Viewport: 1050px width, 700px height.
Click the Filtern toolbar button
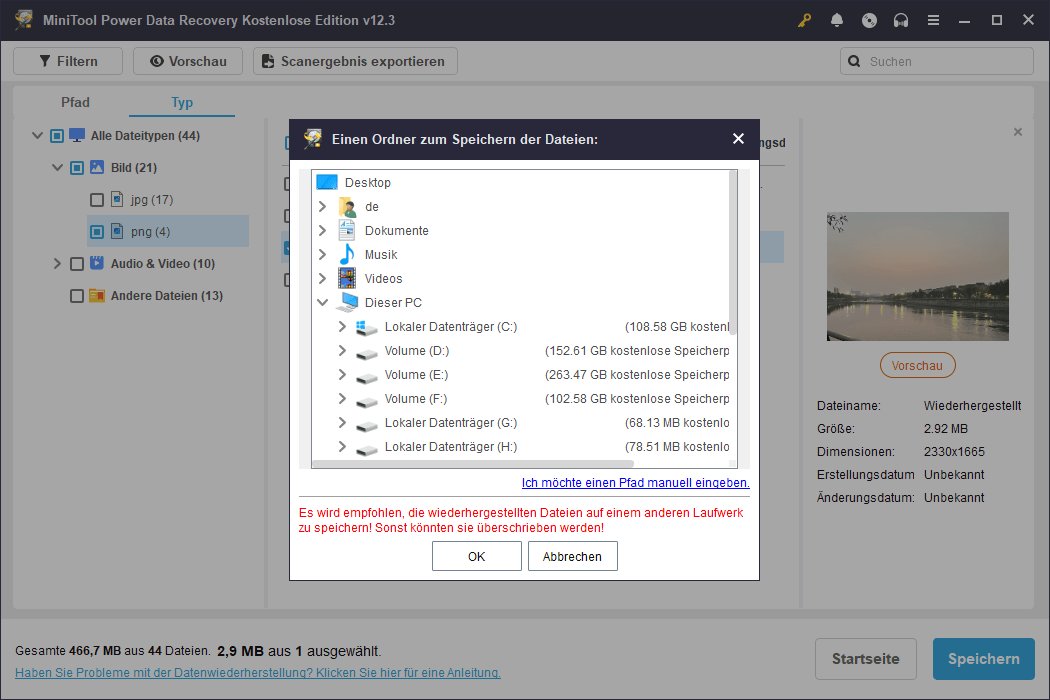(x=68, y=61)
